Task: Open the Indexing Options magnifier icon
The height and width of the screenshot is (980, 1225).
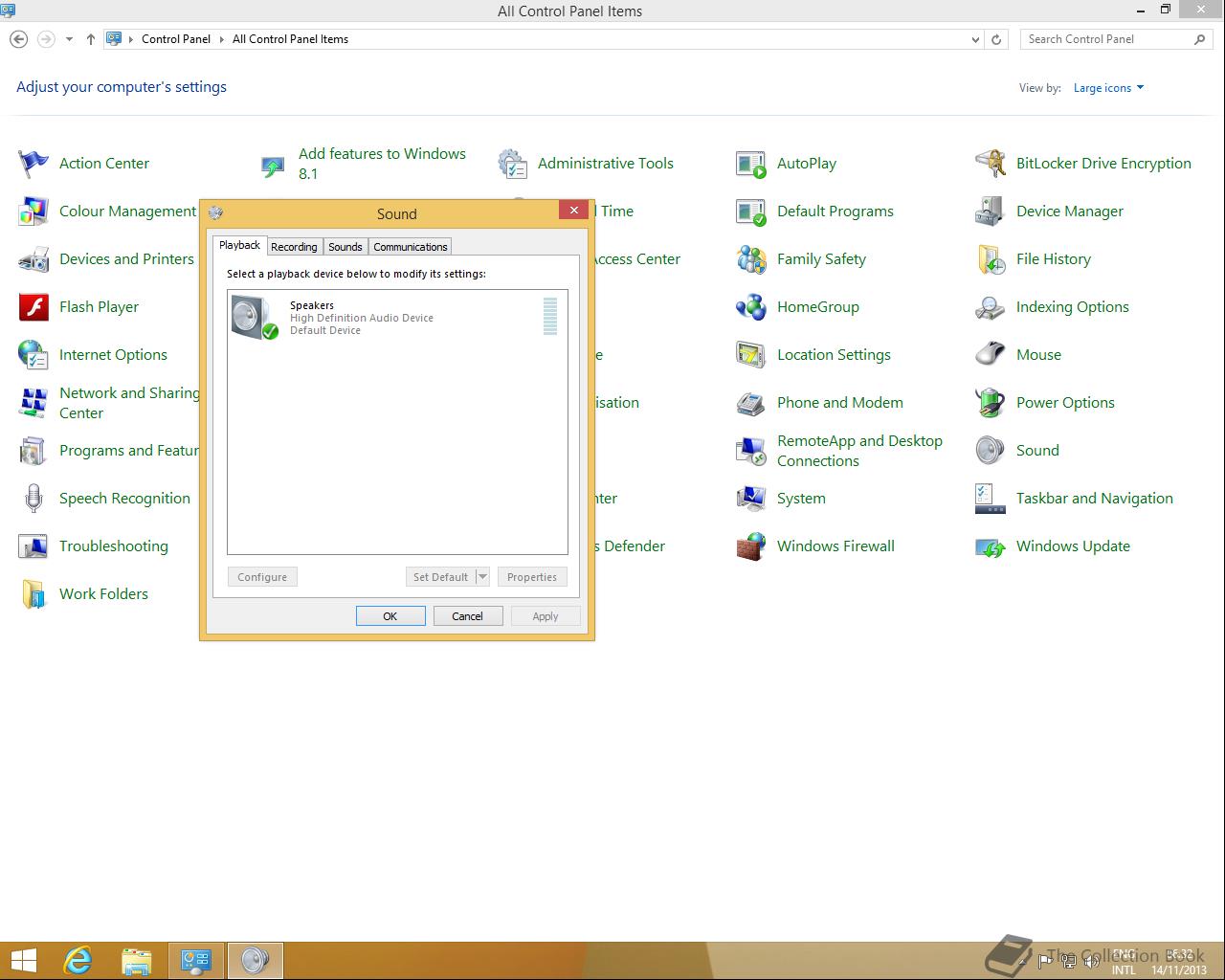Action: tap(991, 307)
